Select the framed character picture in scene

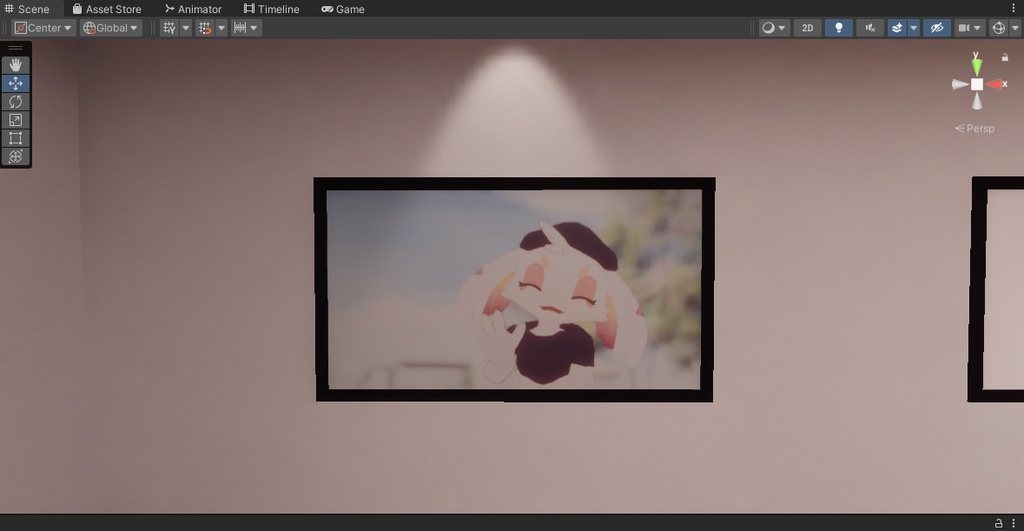[x=515, y=289]
